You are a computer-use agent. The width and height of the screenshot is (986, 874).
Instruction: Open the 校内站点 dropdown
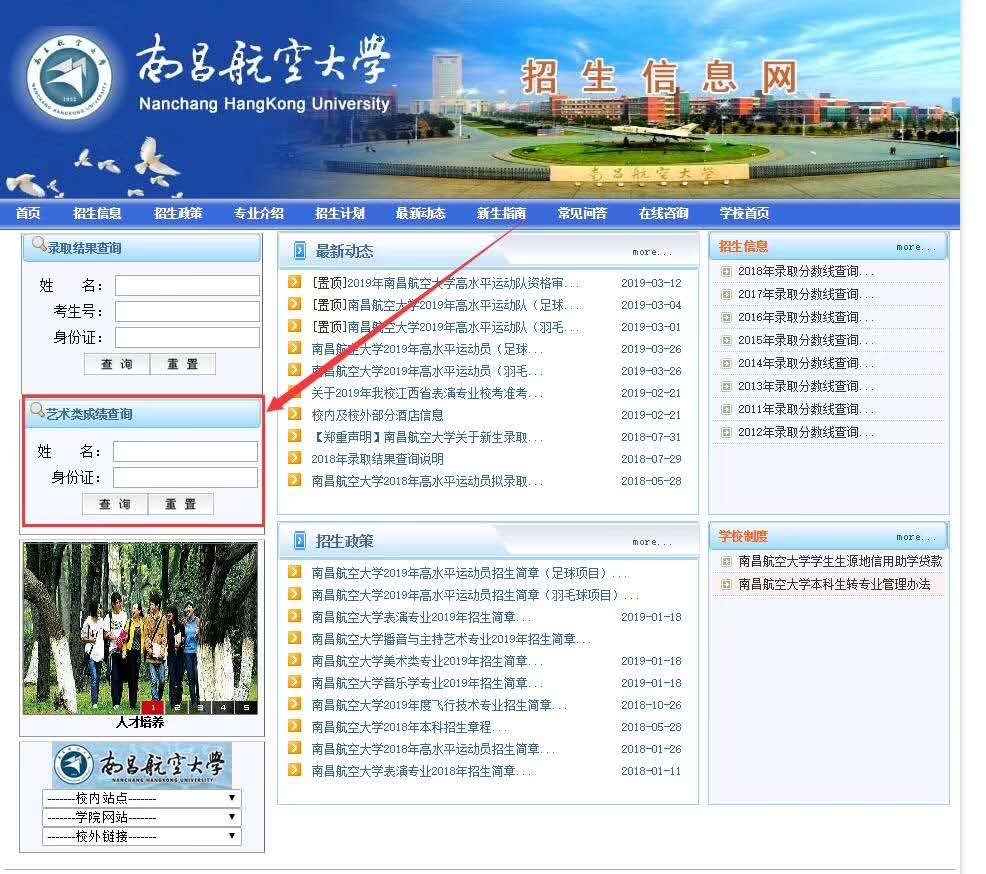[142, 798]
